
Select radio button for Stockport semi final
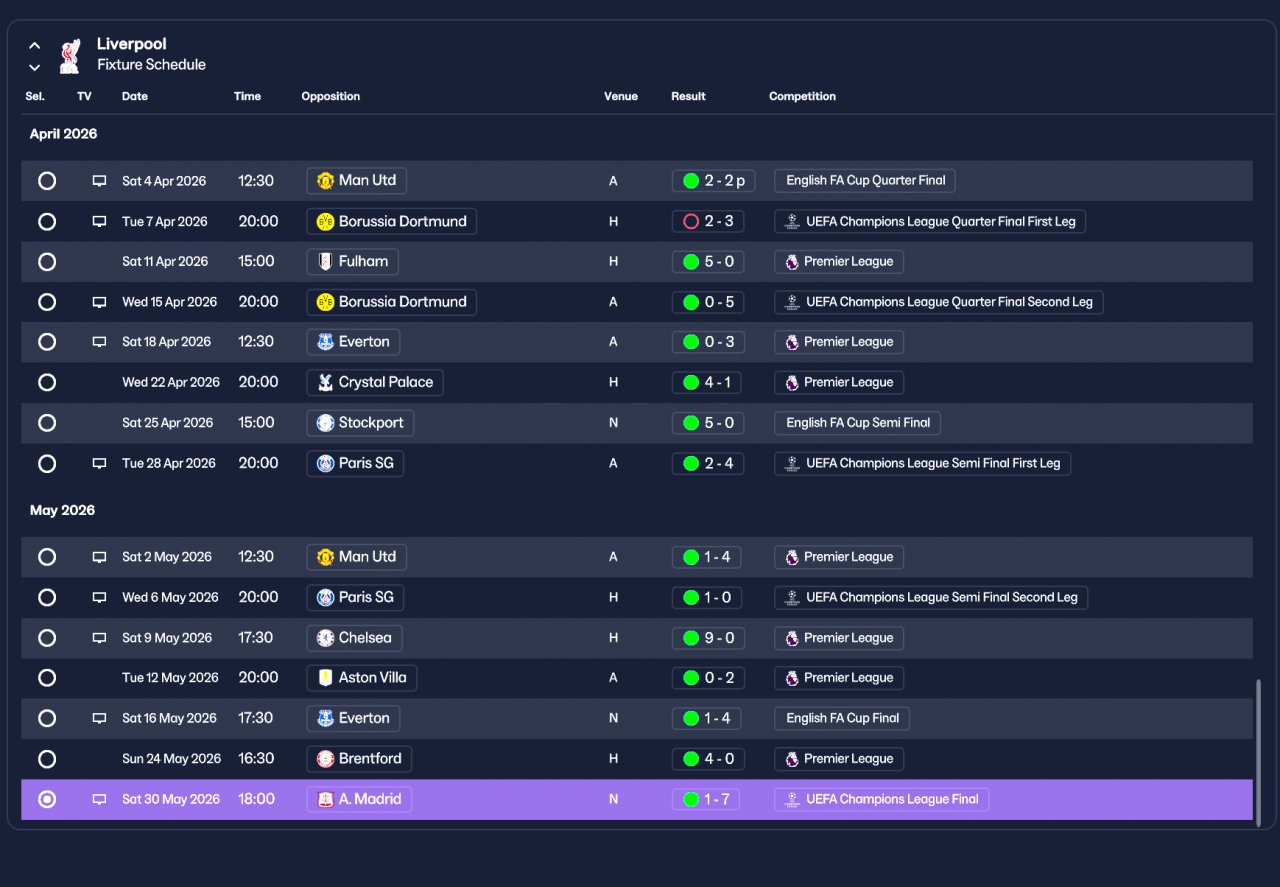point(47,423)
